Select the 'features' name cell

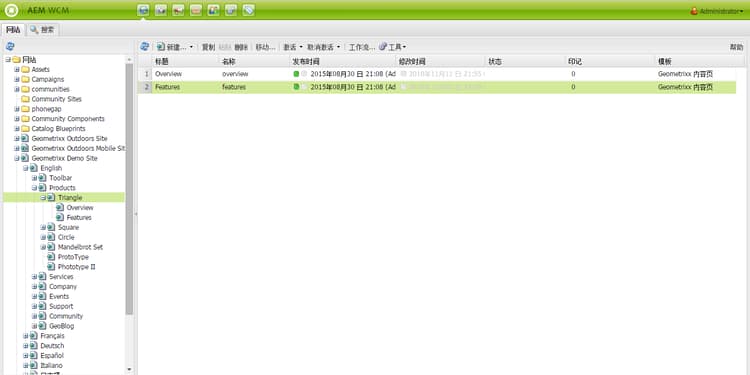coord(254,87)
